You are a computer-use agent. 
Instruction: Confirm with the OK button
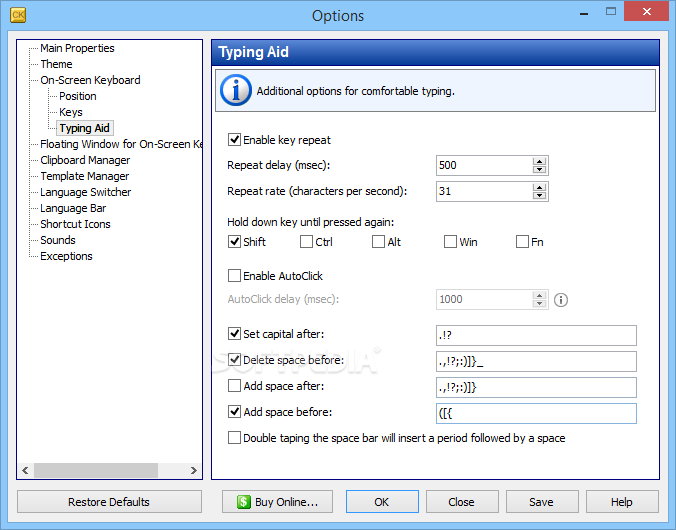click(382, 502)
